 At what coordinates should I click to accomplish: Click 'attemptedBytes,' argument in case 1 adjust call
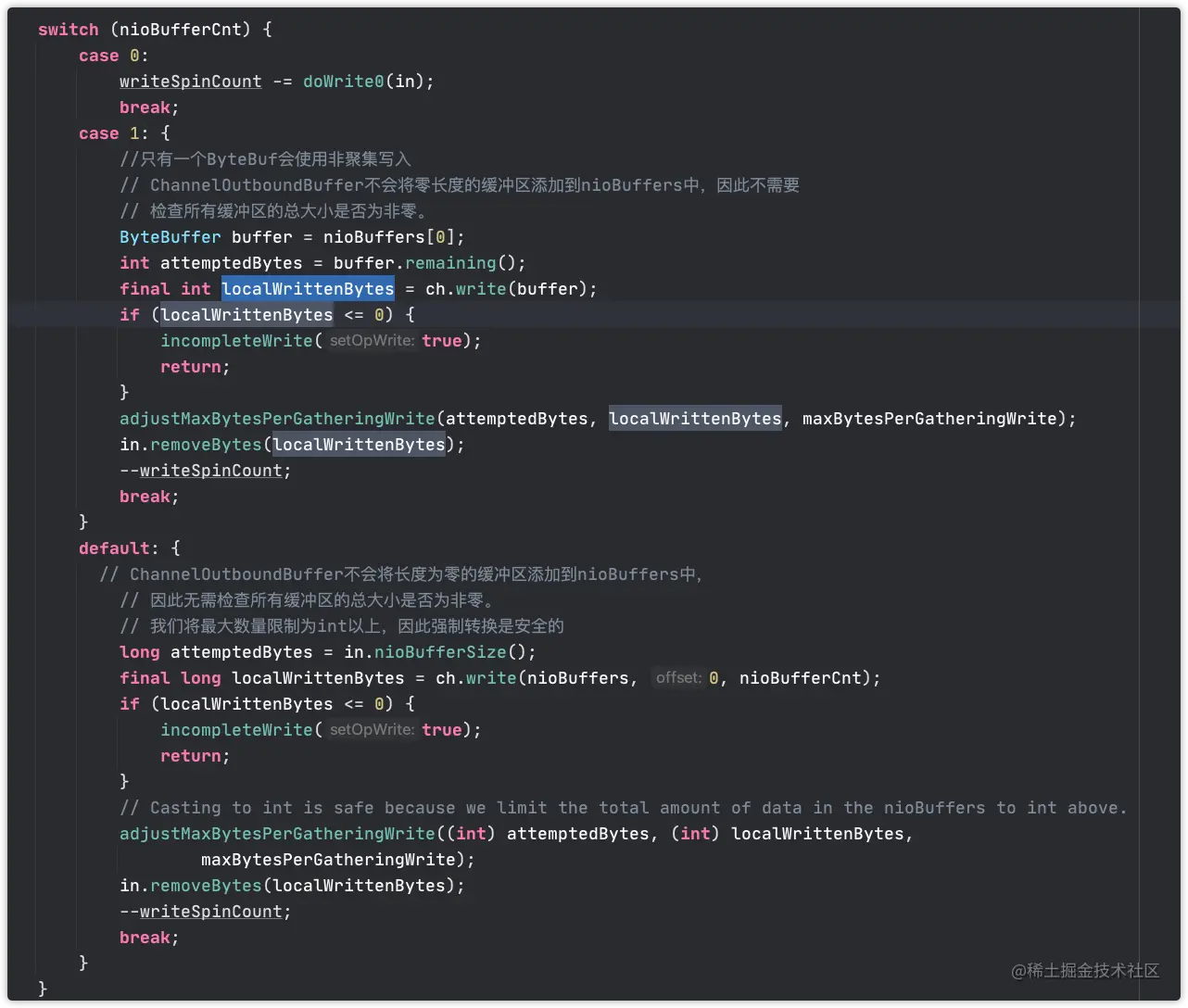pos(523,419)
